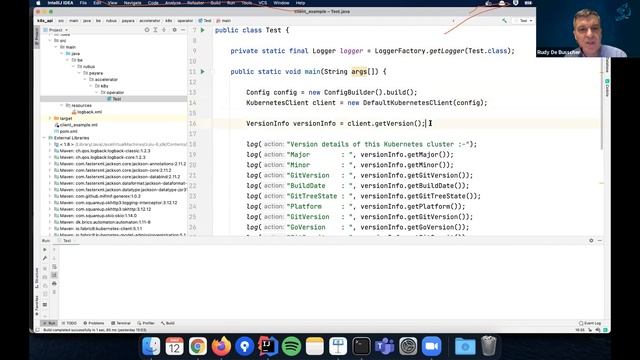The width and height of the screenshot is (640, 360).
Task: Open Event Log in status bar
Action: pyautogui.click(x=590, y=323)
